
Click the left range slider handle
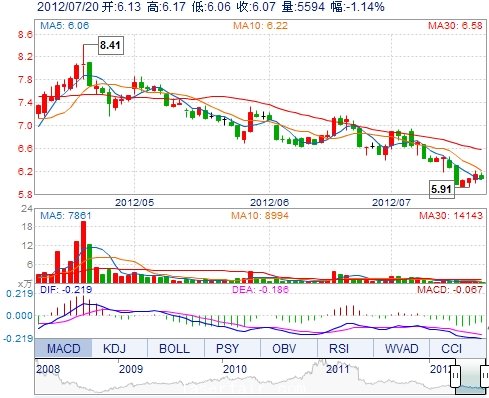[455, 376]
